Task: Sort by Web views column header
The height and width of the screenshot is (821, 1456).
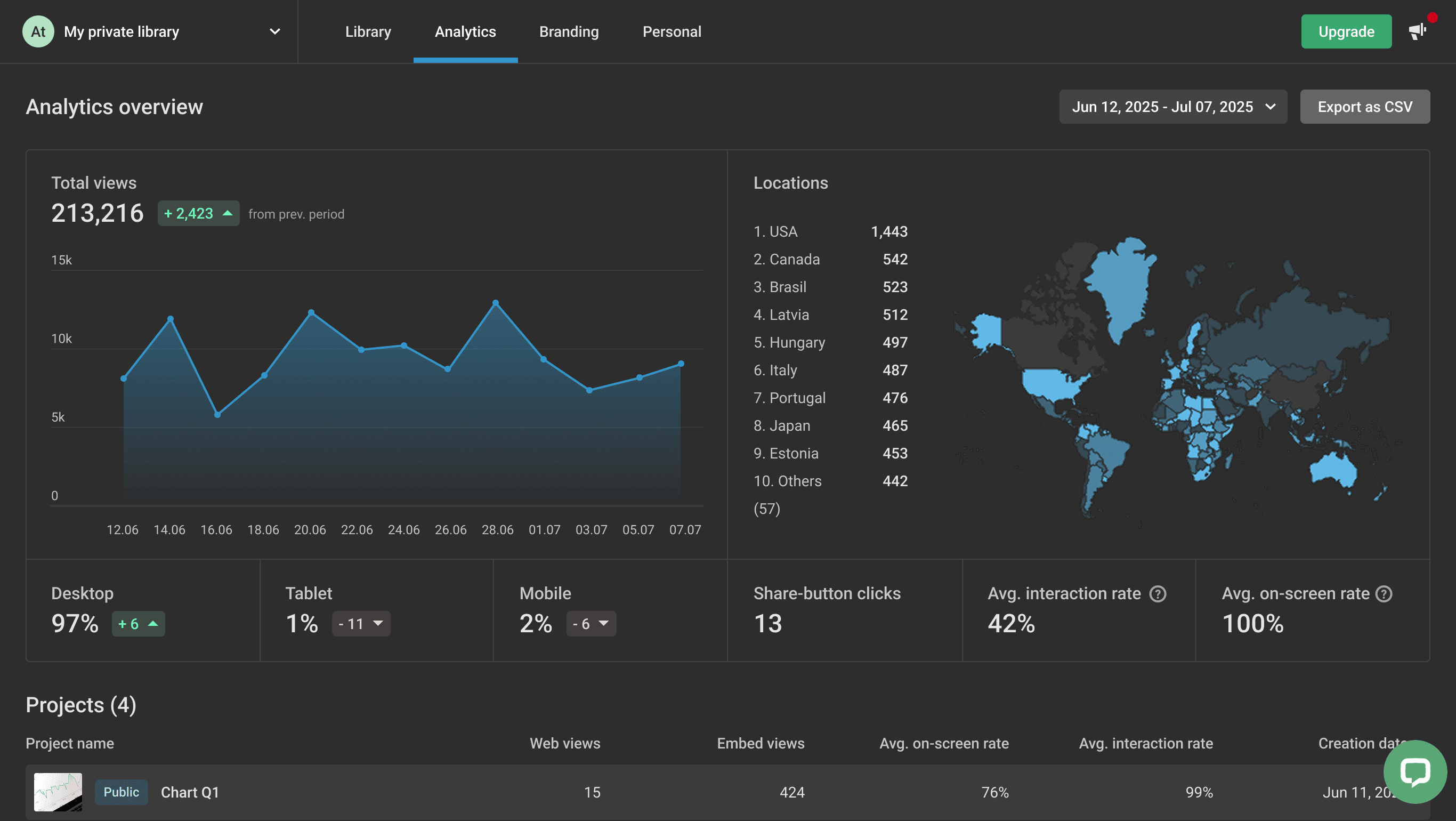Action: (564, 744)
